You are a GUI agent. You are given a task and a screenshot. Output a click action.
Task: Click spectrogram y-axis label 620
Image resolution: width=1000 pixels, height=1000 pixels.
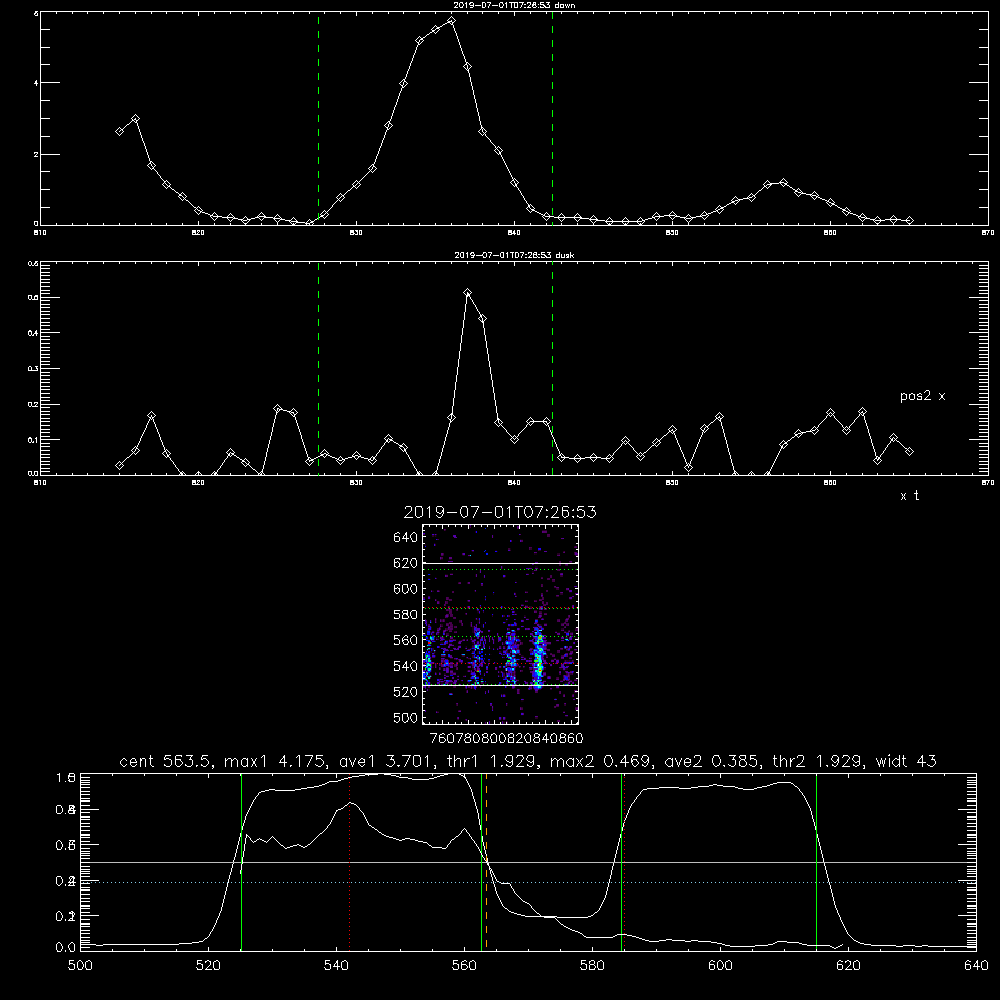click(406, 563)
